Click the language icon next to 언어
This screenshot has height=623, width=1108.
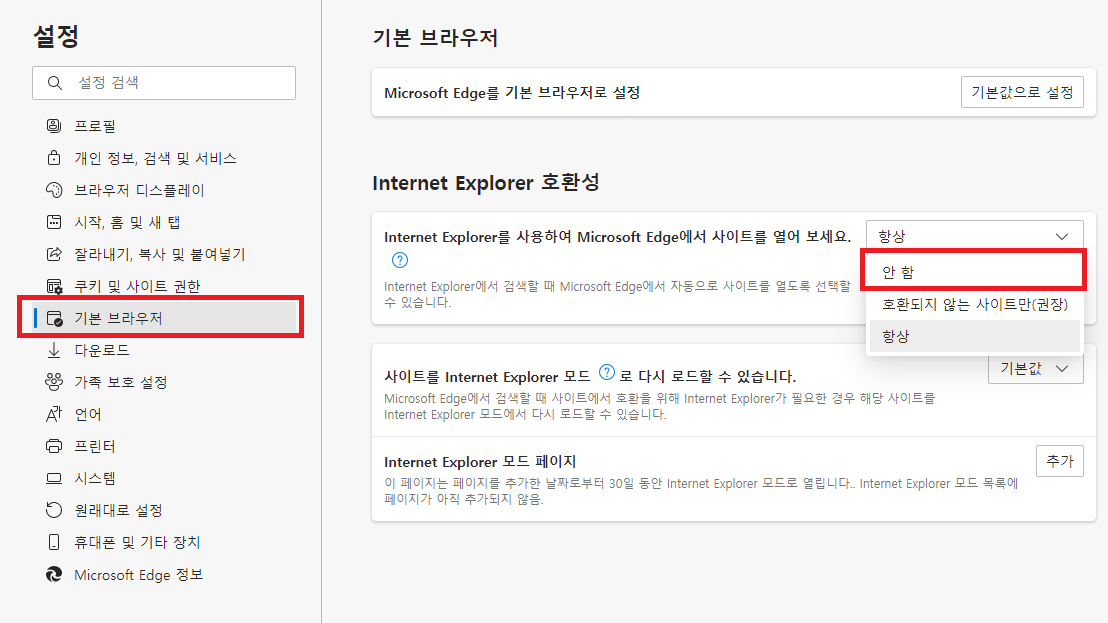pyautogui.click(x=54, y=414)
